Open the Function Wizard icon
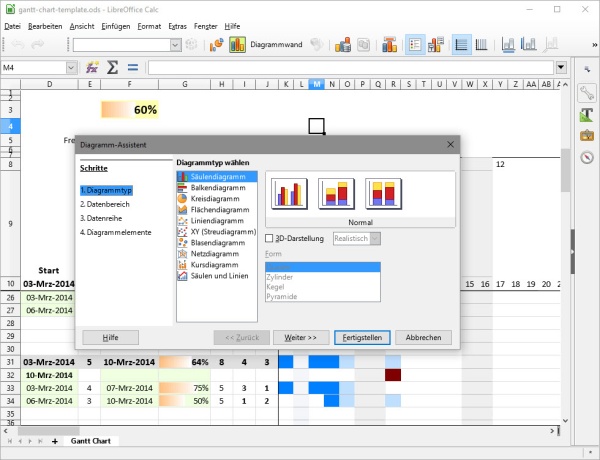The image size is (600, 460). (92, 68)
